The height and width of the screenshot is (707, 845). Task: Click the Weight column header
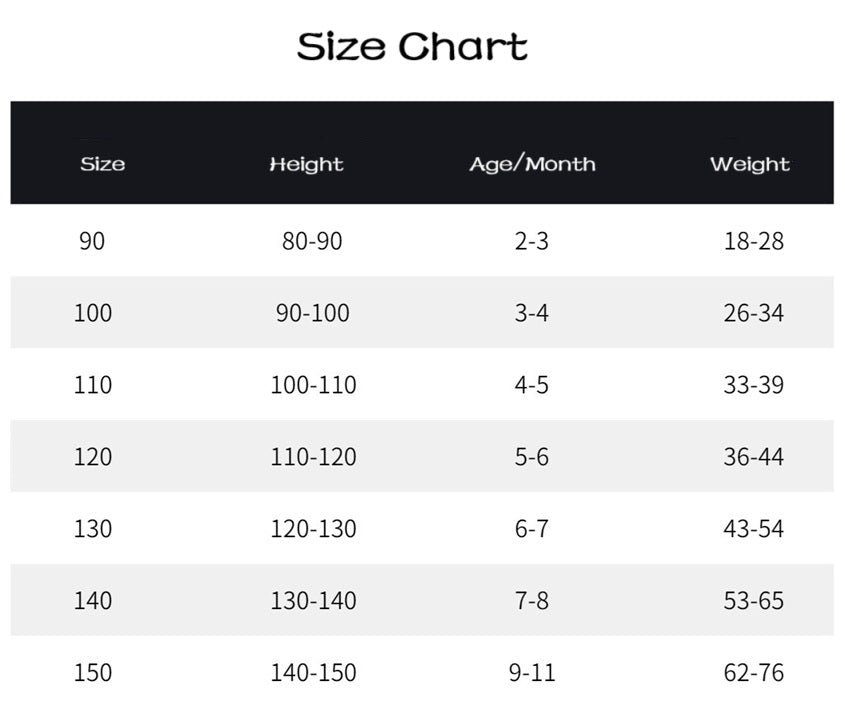[x=750, y=164]
